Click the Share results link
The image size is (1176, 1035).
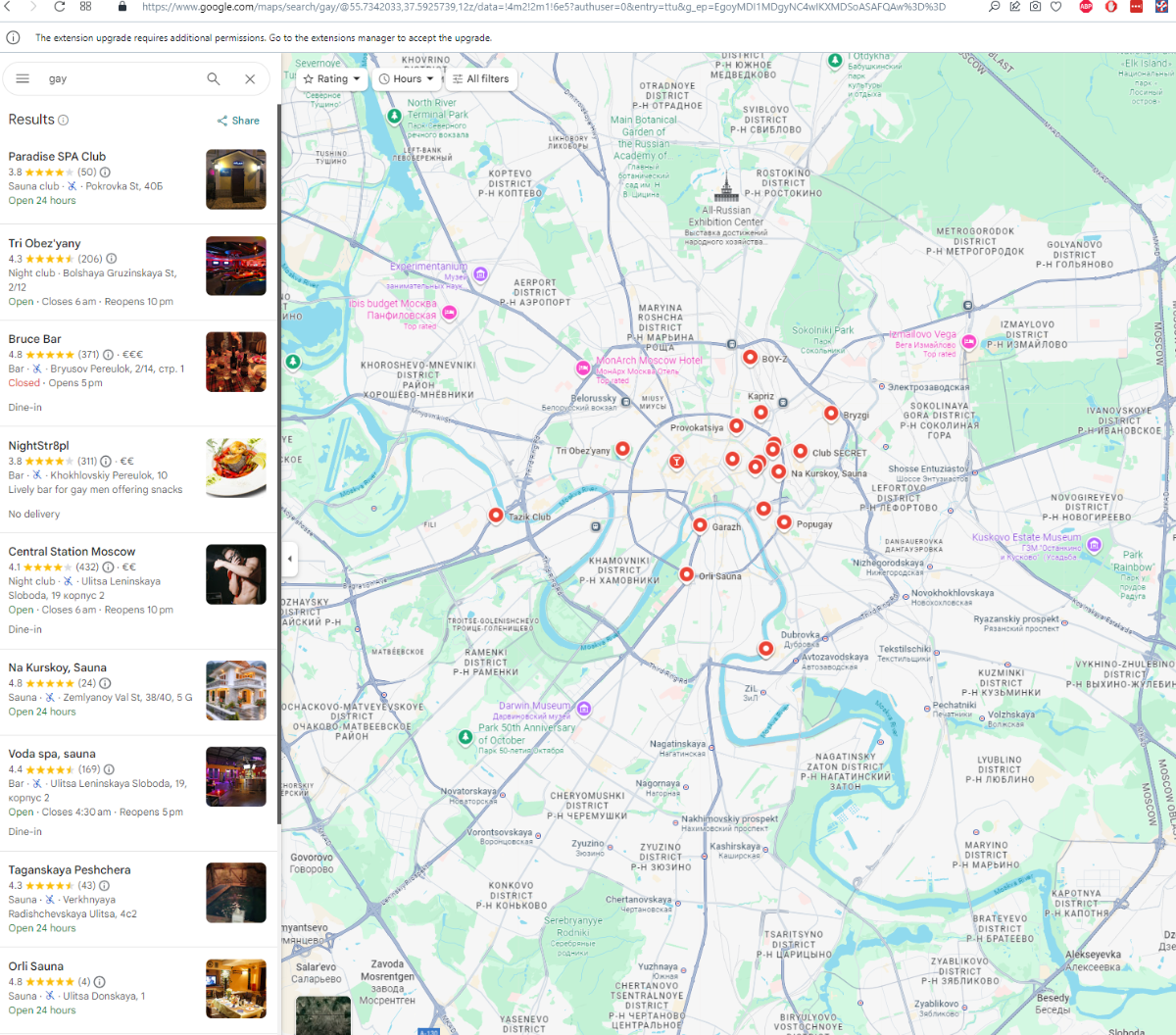pos(238,121)
